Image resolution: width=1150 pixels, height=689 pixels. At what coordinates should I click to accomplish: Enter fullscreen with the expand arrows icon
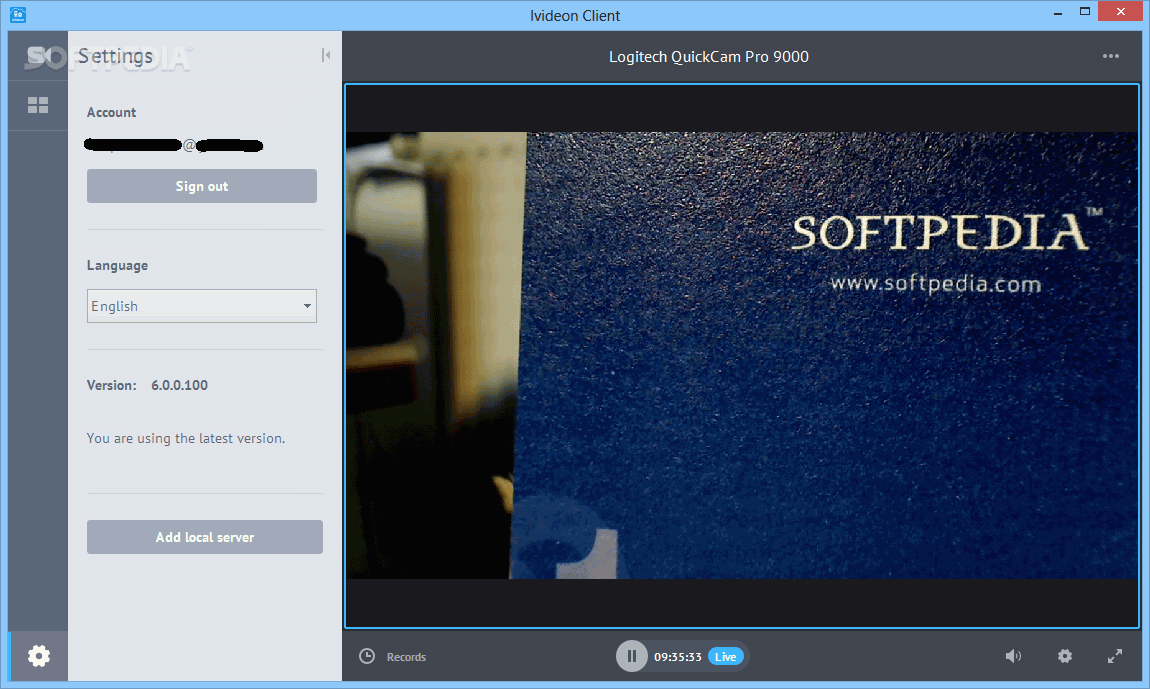1115,656
